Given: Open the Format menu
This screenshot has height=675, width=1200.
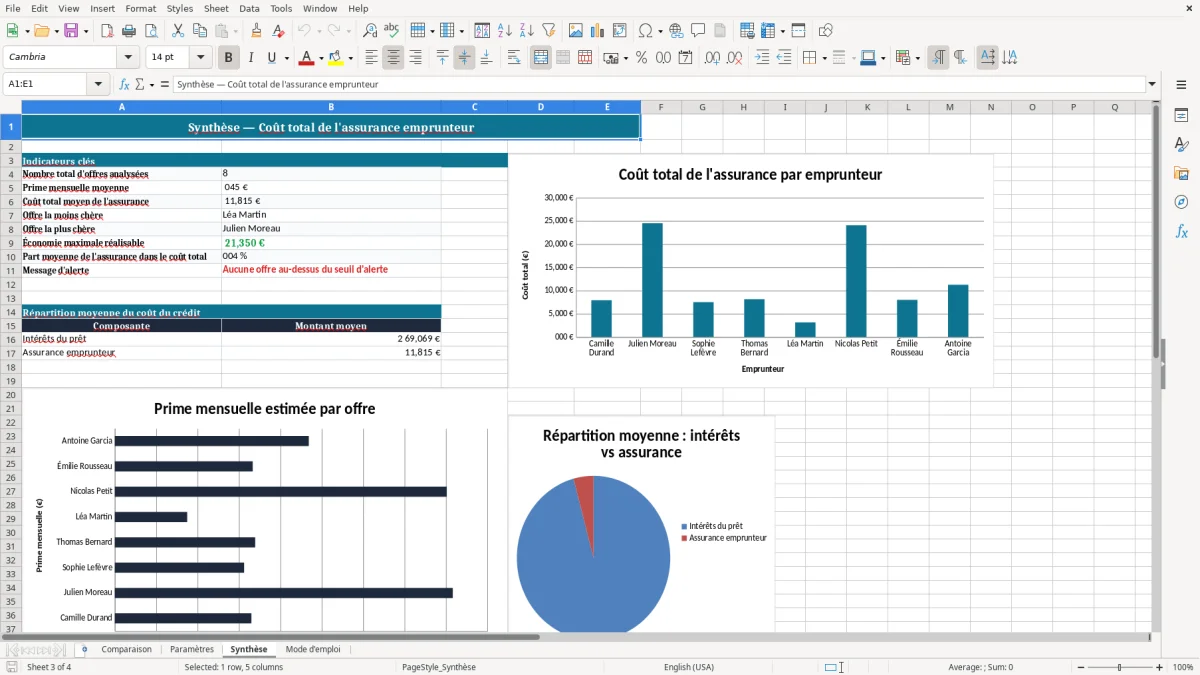Looking at the screenshot, I should click(x=140, y=8).
